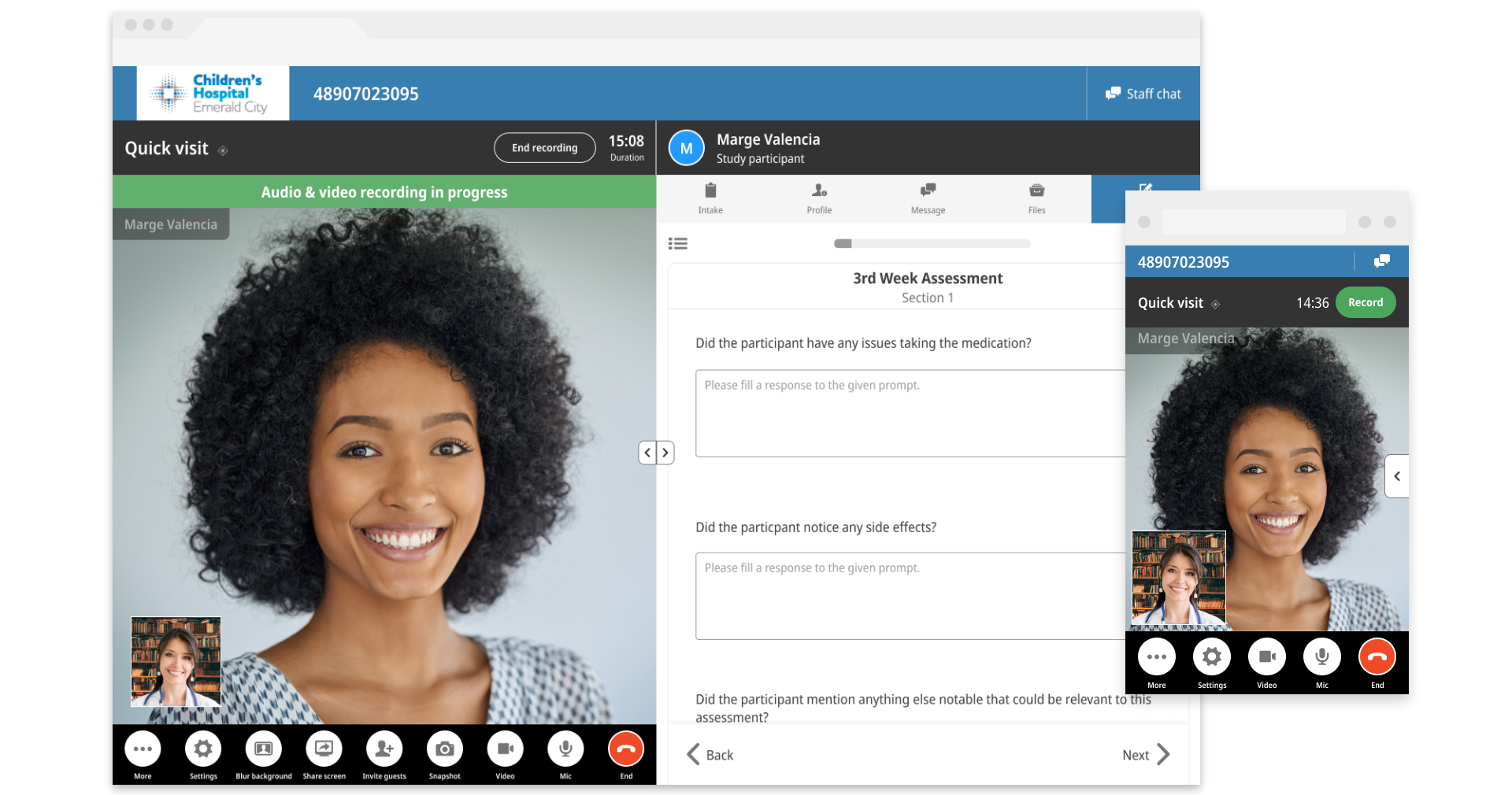
Task: Click End recording
Action: [544, 147]
